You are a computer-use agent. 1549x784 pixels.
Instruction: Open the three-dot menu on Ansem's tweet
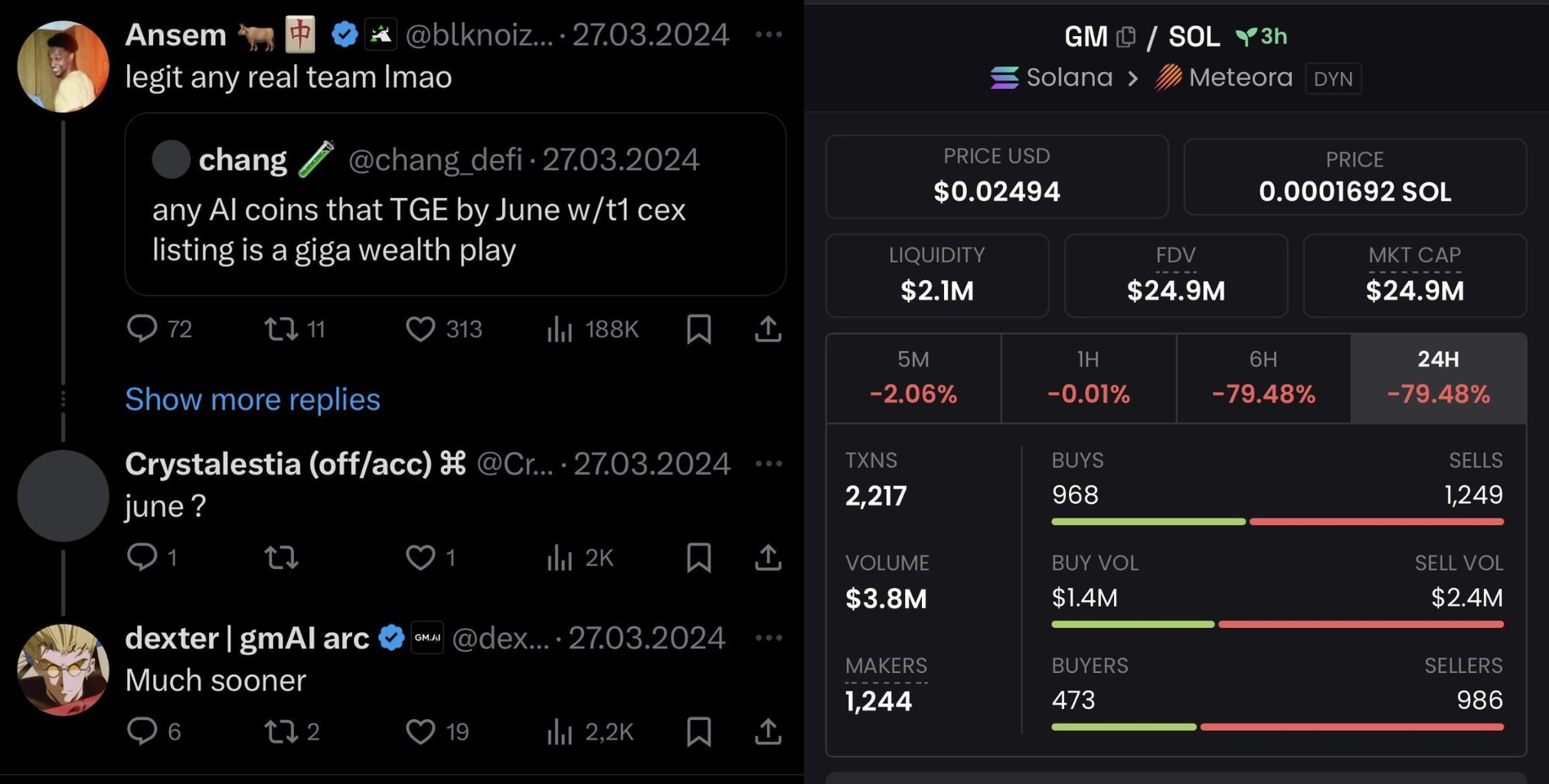click(768, 34)
